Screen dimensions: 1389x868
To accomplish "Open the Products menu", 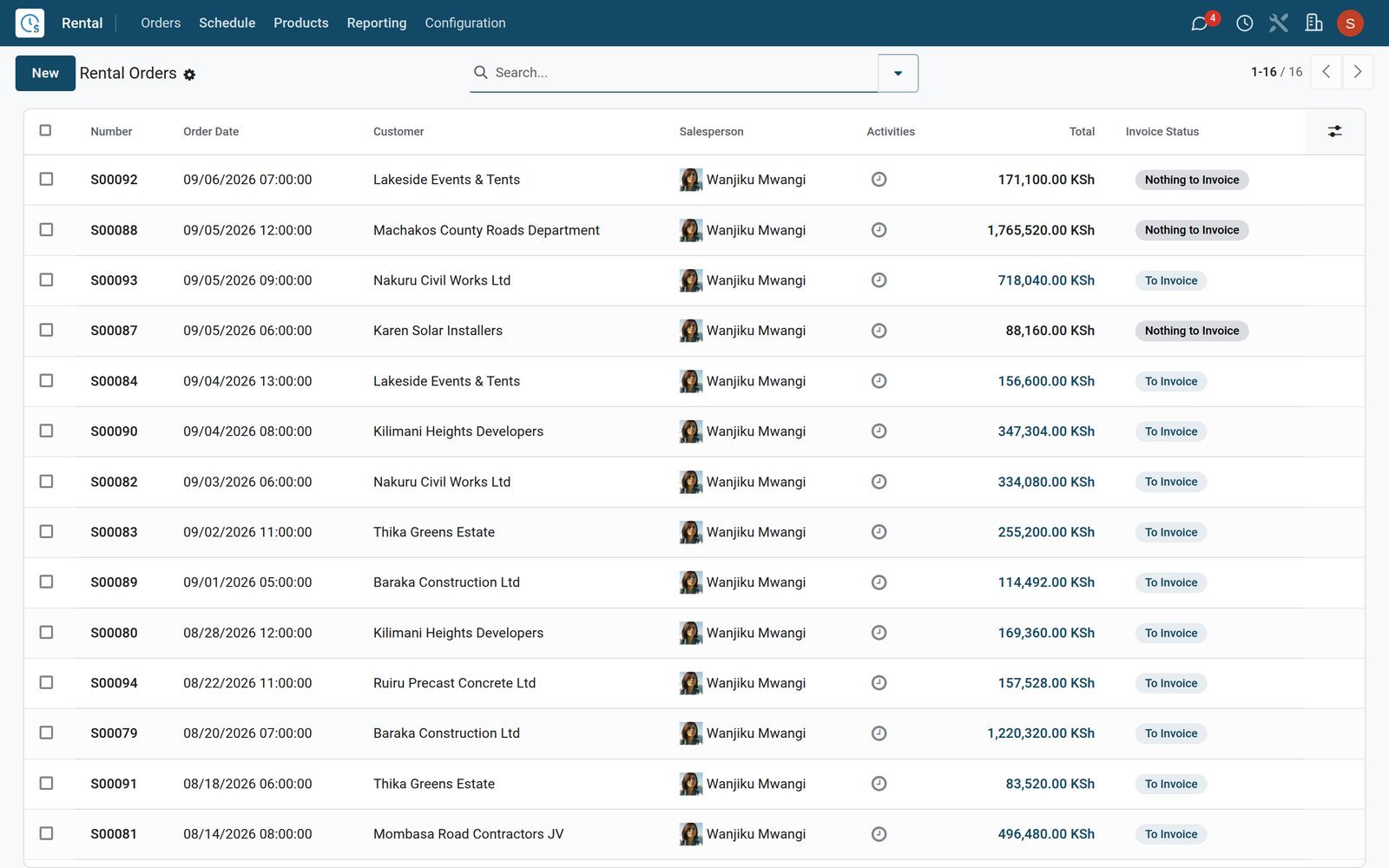I will [300, 23].
